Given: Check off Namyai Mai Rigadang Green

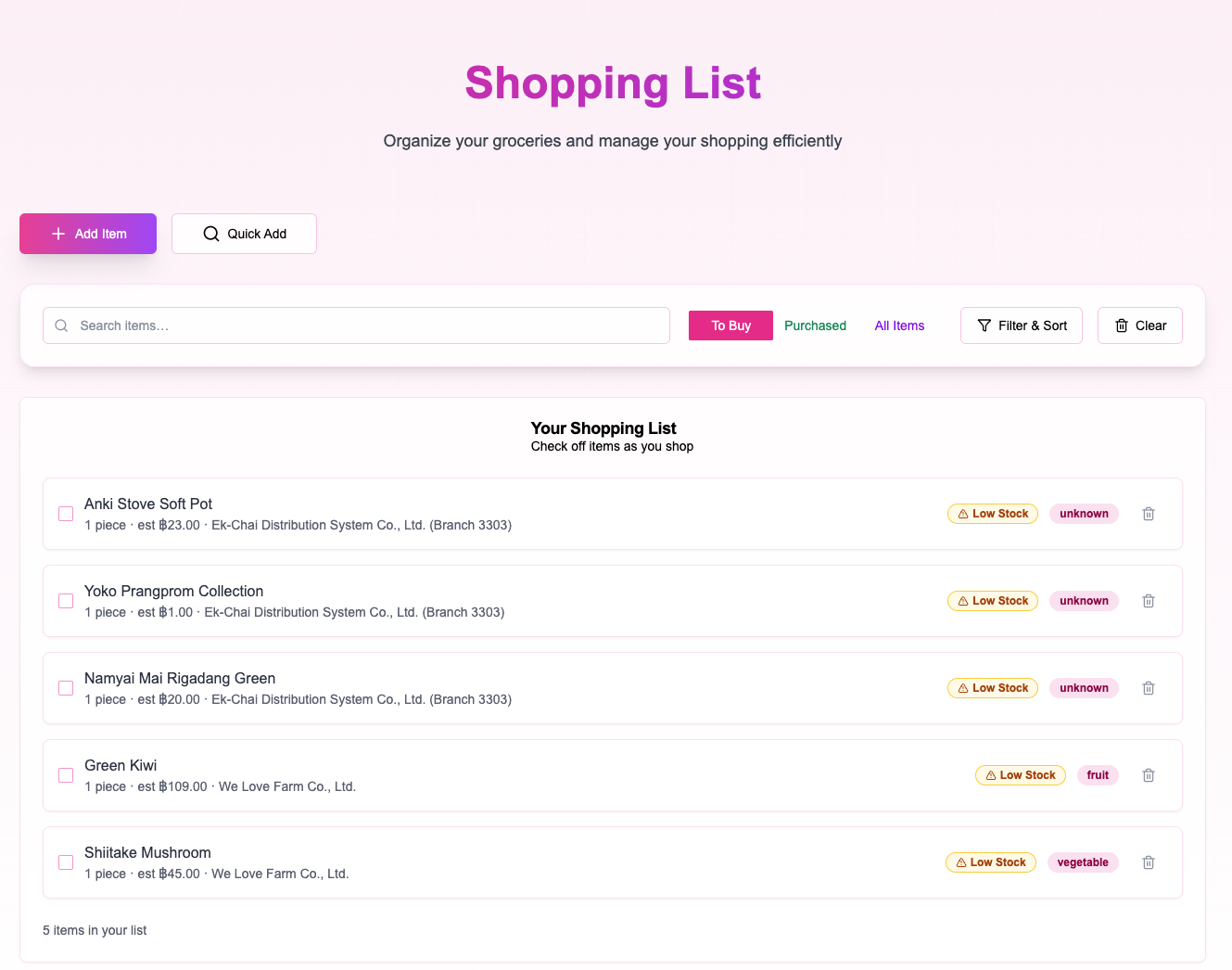Looking at the screenshot, I should (66, 688).
